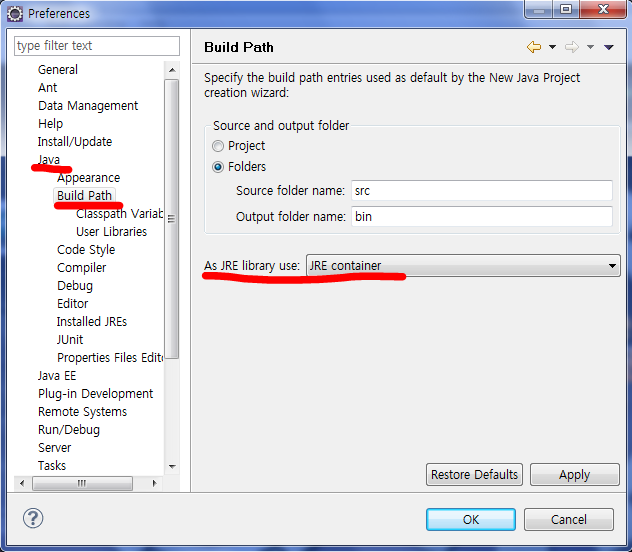Click the Apply button
Viewport: 632px width, 552px height.
575,475
